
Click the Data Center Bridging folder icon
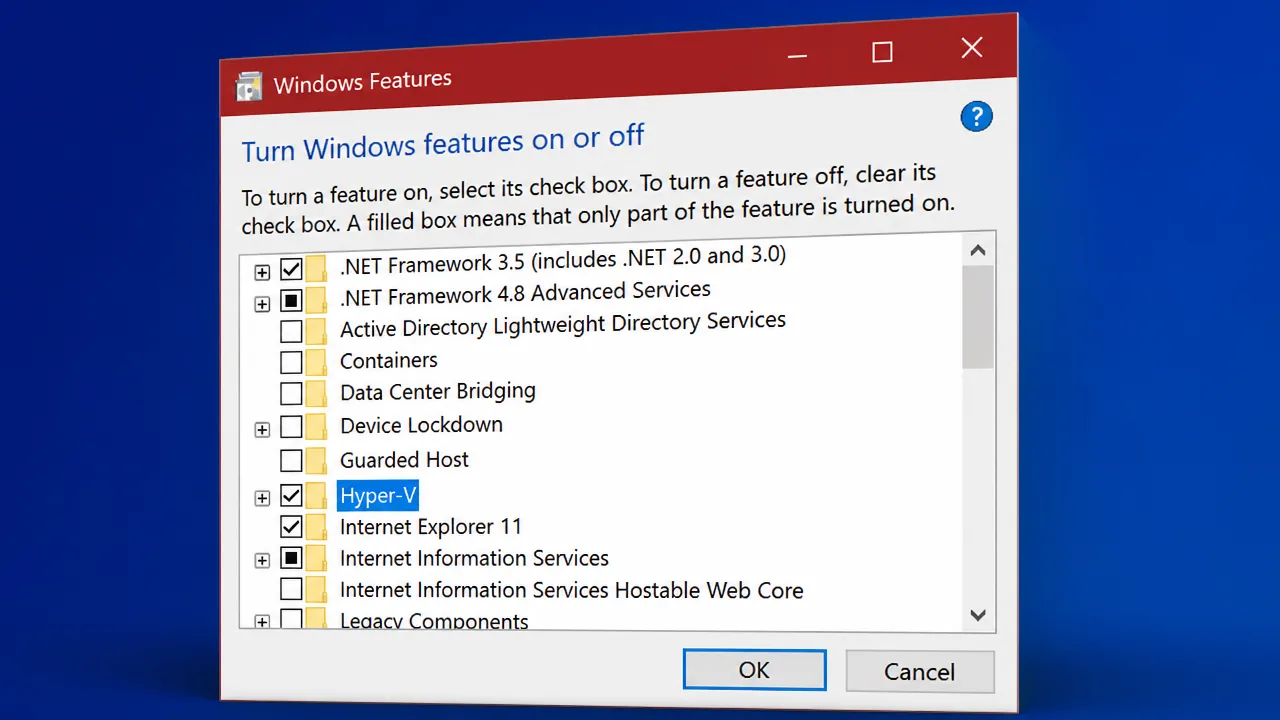point(316,393)
